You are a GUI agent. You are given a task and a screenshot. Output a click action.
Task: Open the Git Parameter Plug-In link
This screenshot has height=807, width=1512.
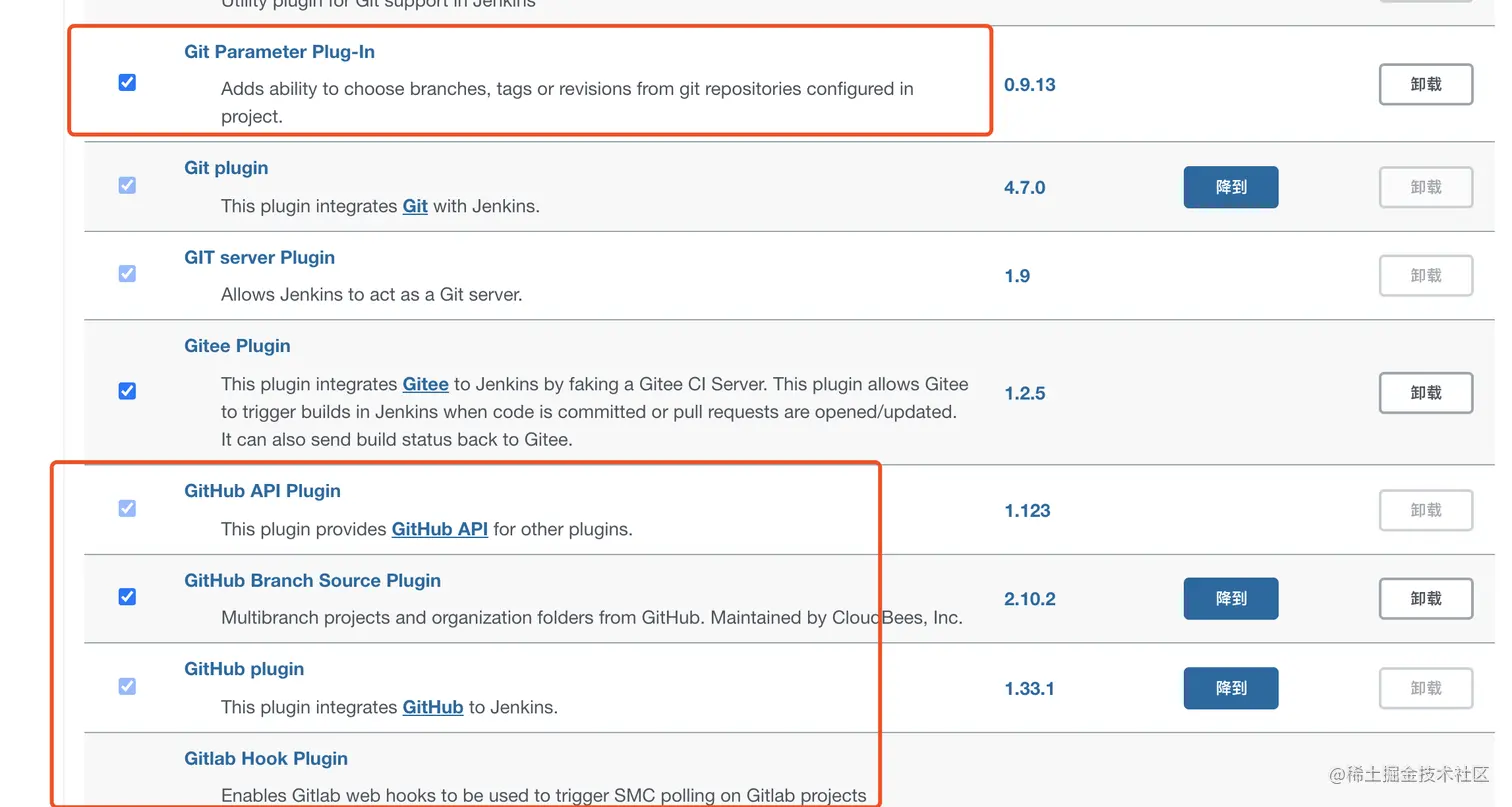(280, 52)
